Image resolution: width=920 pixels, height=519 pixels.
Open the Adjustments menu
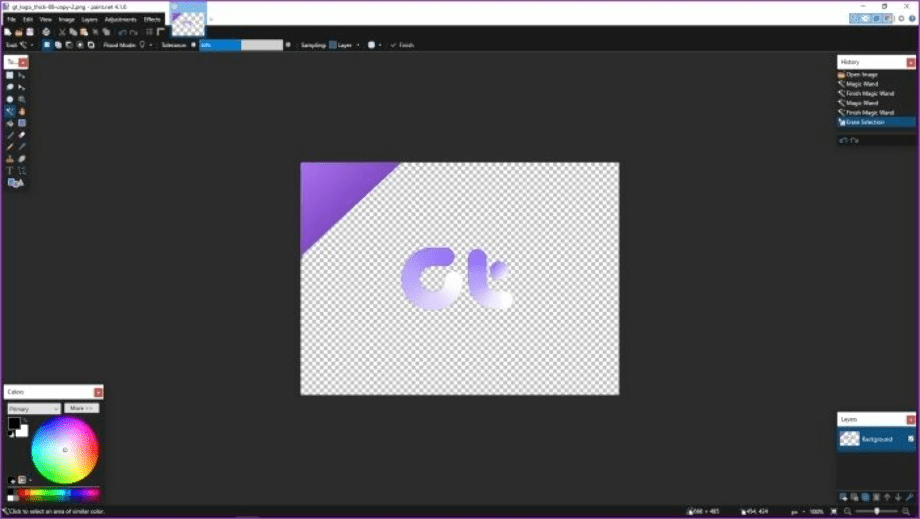point(120,19)
